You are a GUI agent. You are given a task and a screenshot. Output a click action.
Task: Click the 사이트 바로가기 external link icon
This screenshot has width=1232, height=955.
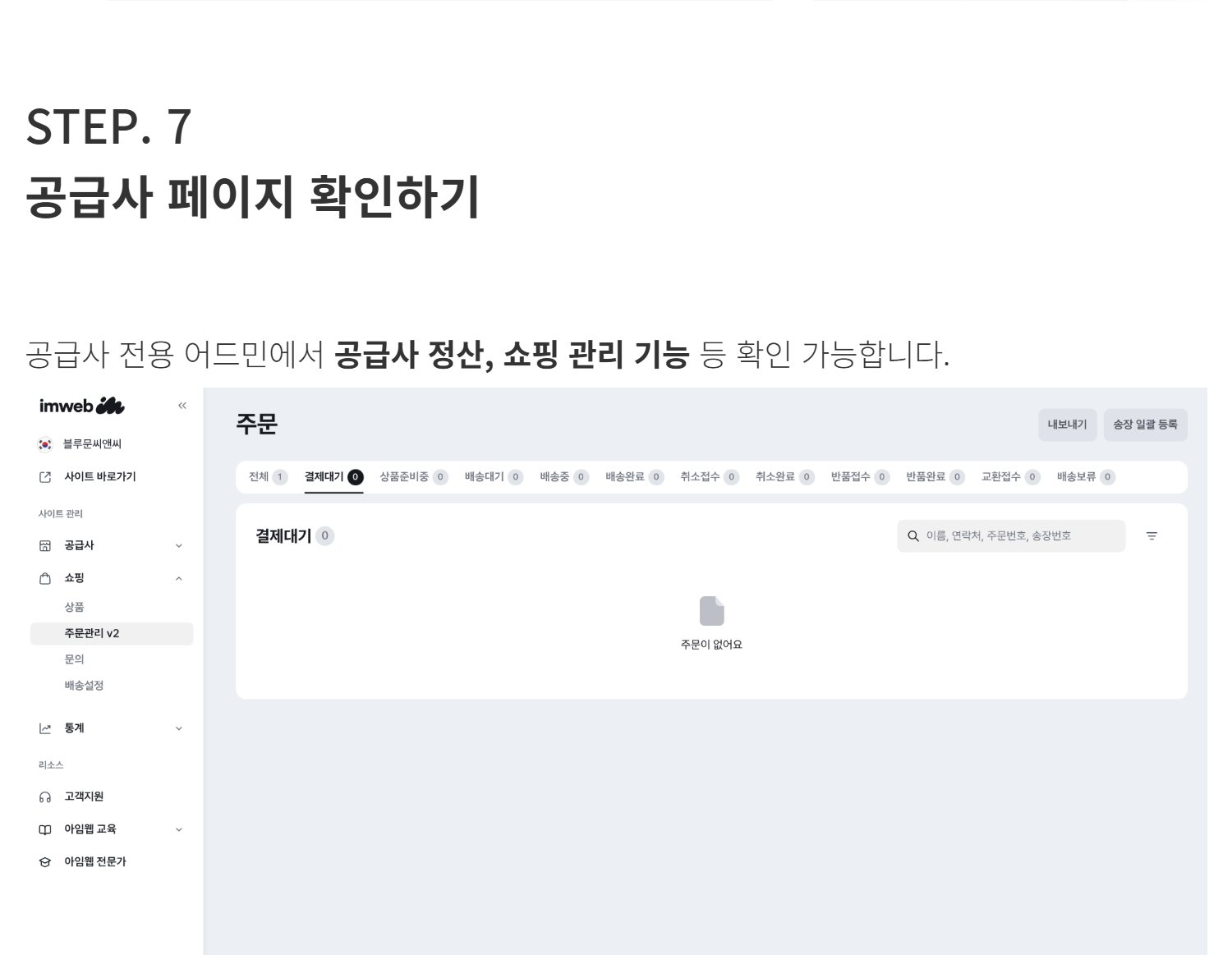(x=45, y=477)
